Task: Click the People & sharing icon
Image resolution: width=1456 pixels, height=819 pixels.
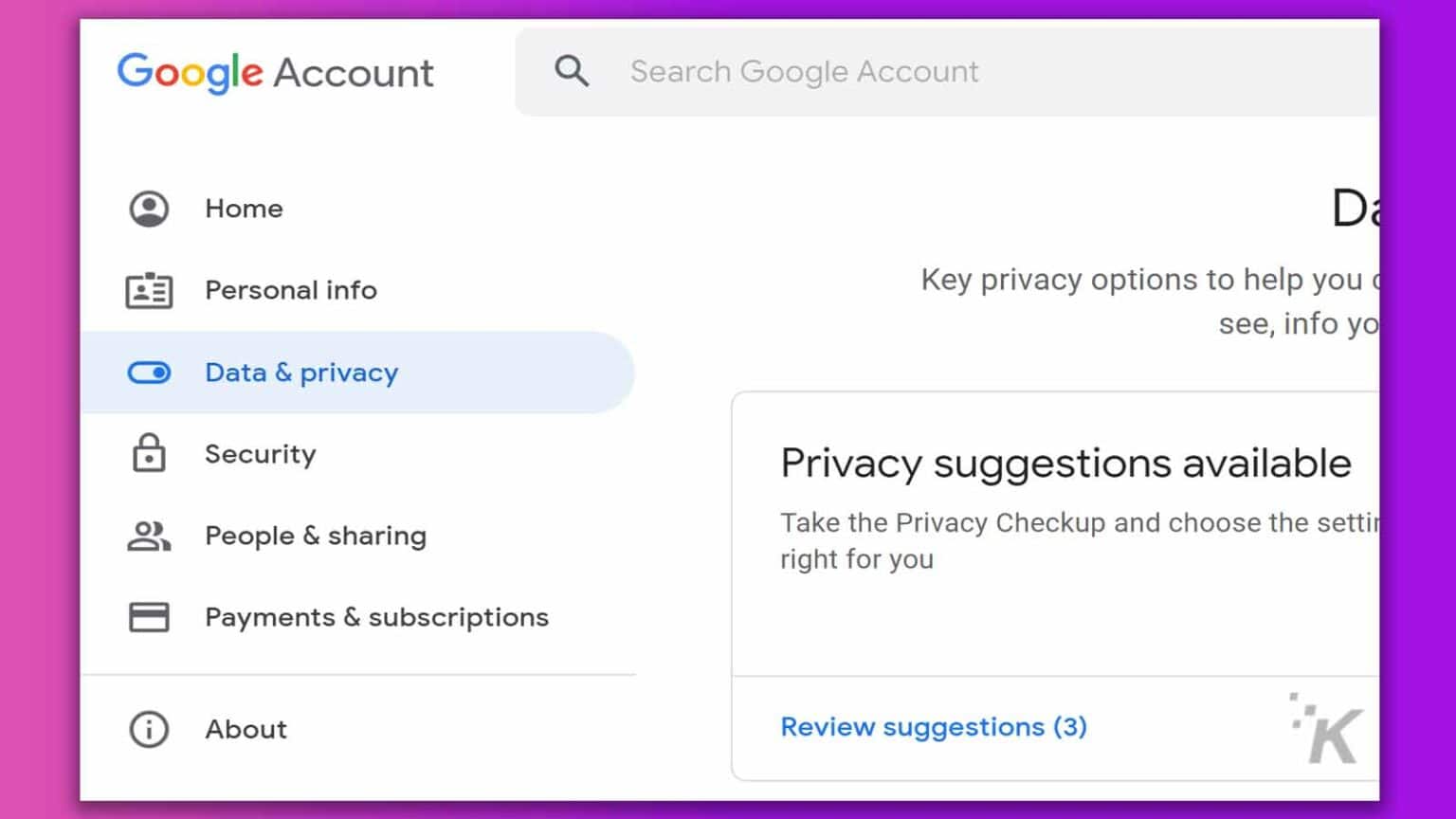Action: pos(148,536)
